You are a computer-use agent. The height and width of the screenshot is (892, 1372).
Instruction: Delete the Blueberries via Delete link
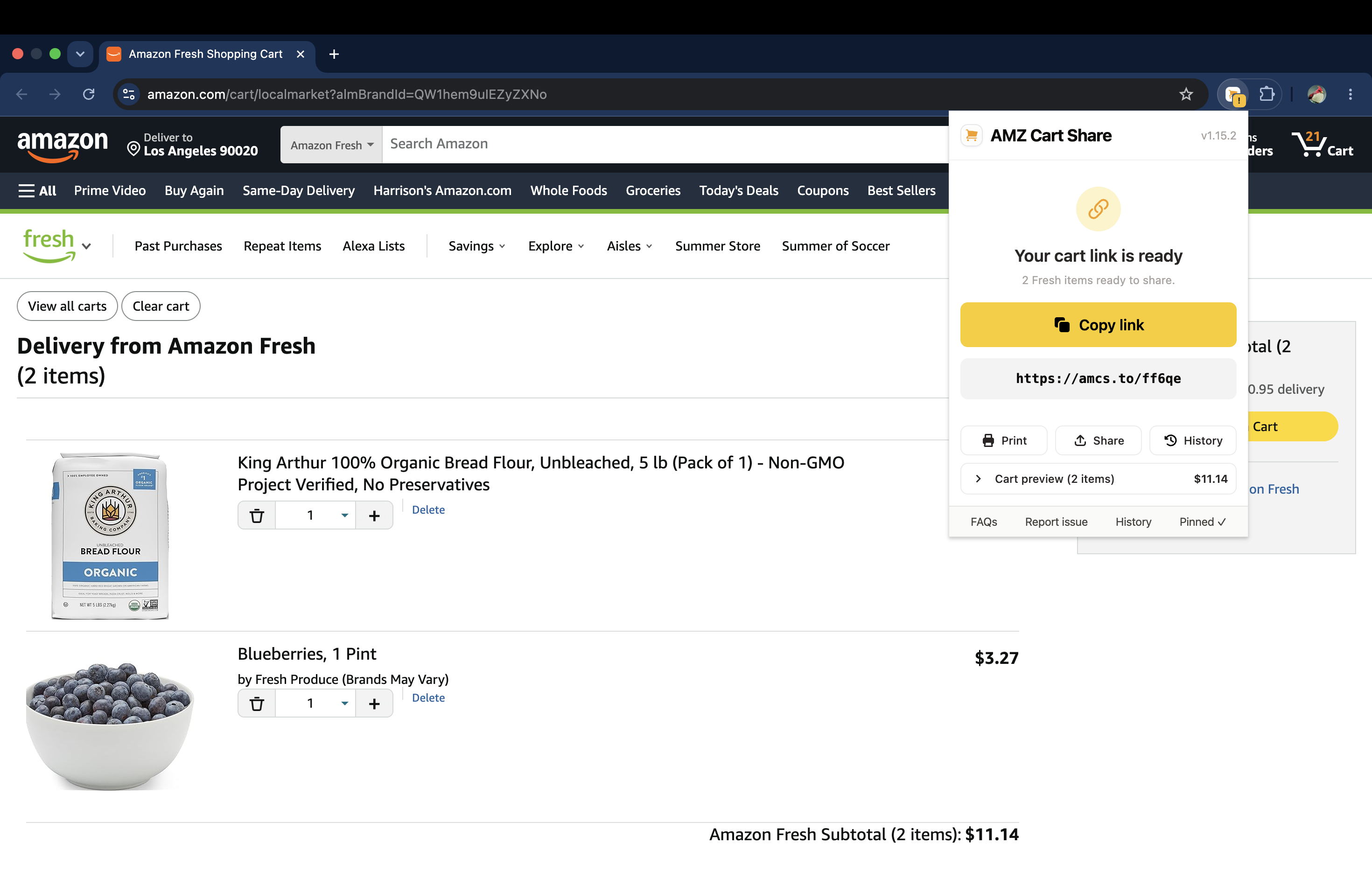click(428, 697)
